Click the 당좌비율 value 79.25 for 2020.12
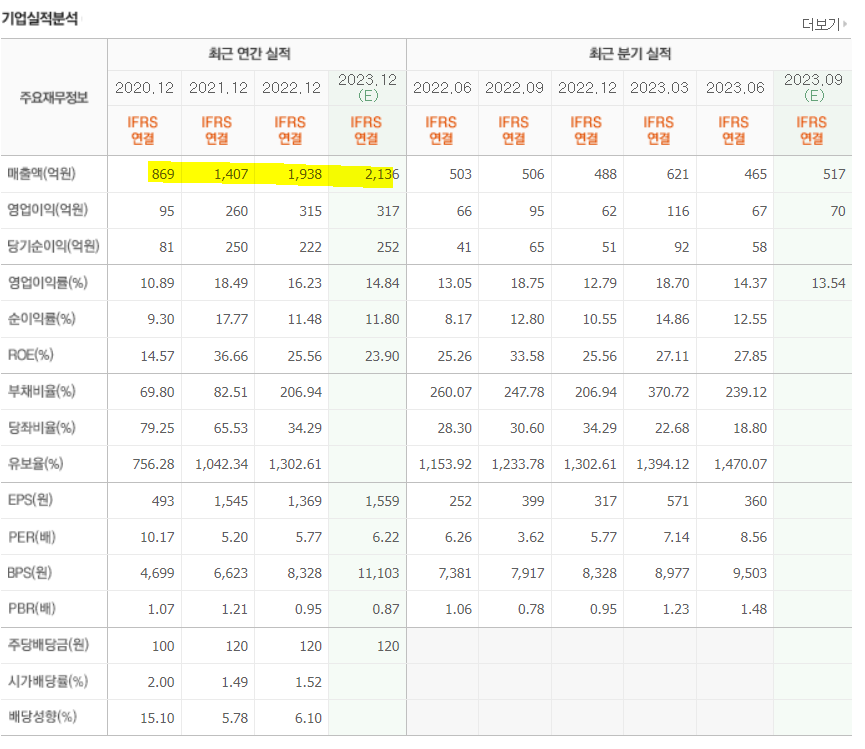The width and height of the screenshot is (865, 749). tap(157, 428)
